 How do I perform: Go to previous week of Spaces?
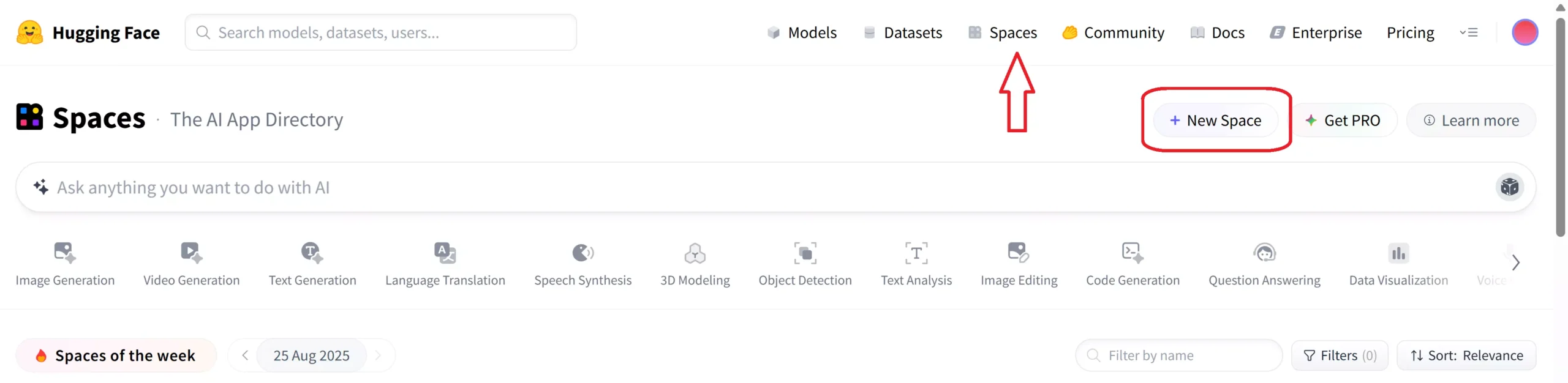pyautogui.click(x=245, y=355)
